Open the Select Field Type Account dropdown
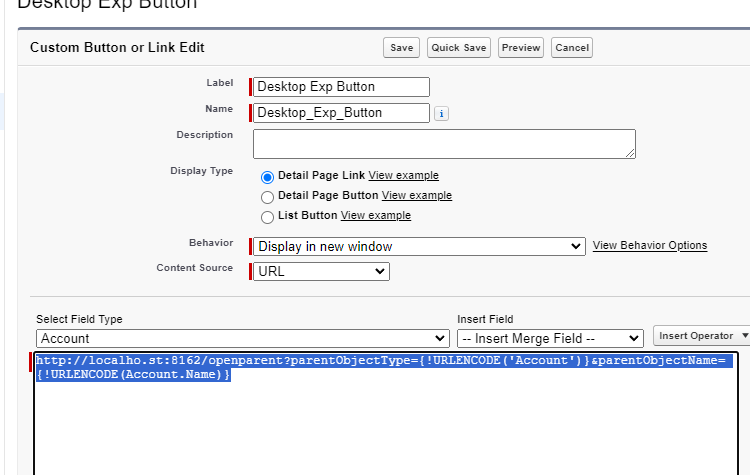The width and height of the screenshot is (750, 475). point(243,338)
